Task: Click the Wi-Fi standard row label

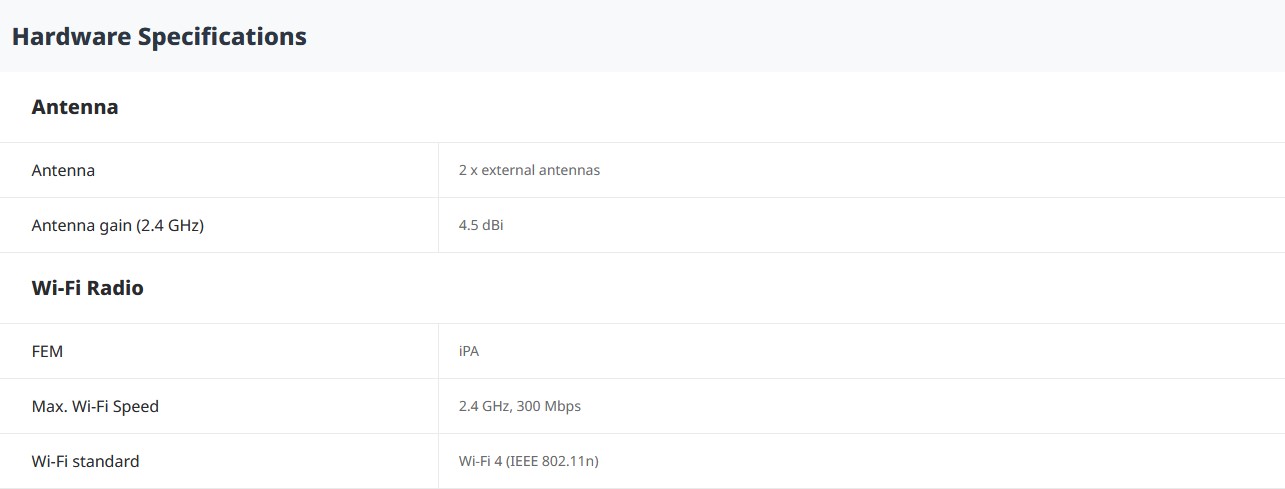Action: [x=86, y=461]
